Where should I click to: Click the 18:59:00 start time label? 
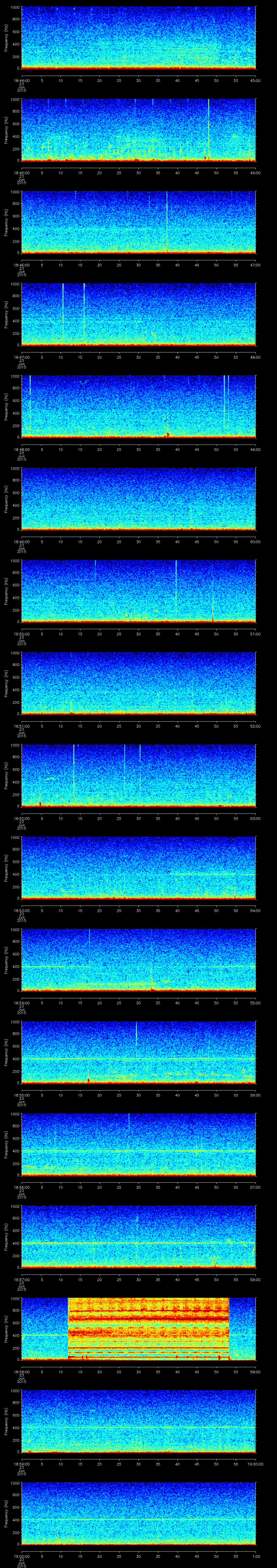tap(21, 1463)
